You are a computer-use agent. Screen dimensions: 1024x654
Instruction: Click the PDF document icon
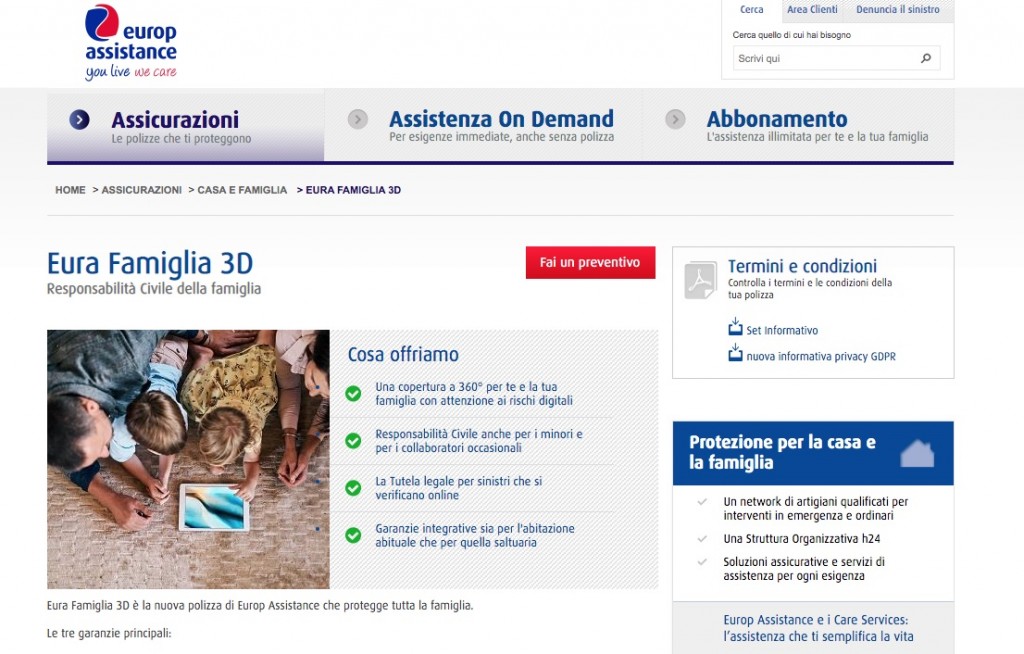[x=701, y=280]
